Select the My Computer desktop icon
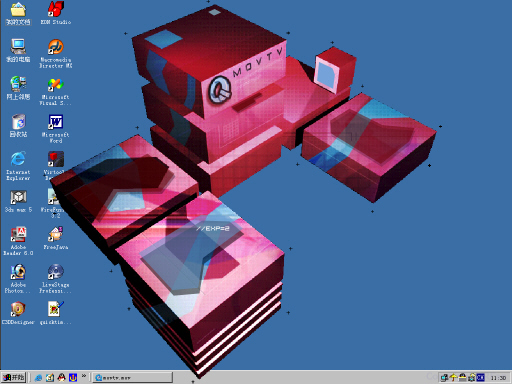This screenshot has height=384, width=512. pyautogui.click(x=18, y=51)
